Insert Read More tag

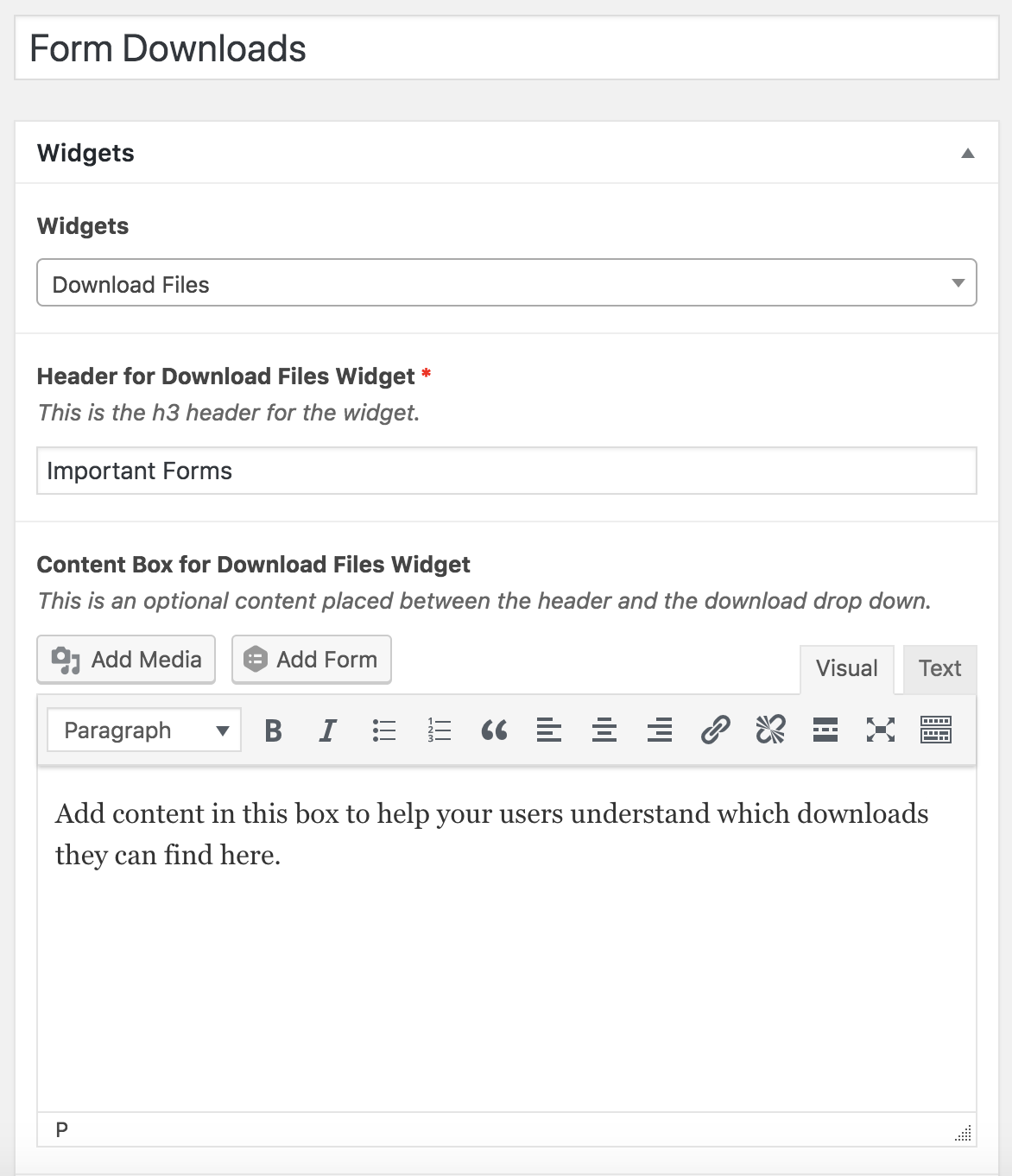pyautogui.click(x=825, y=730)
